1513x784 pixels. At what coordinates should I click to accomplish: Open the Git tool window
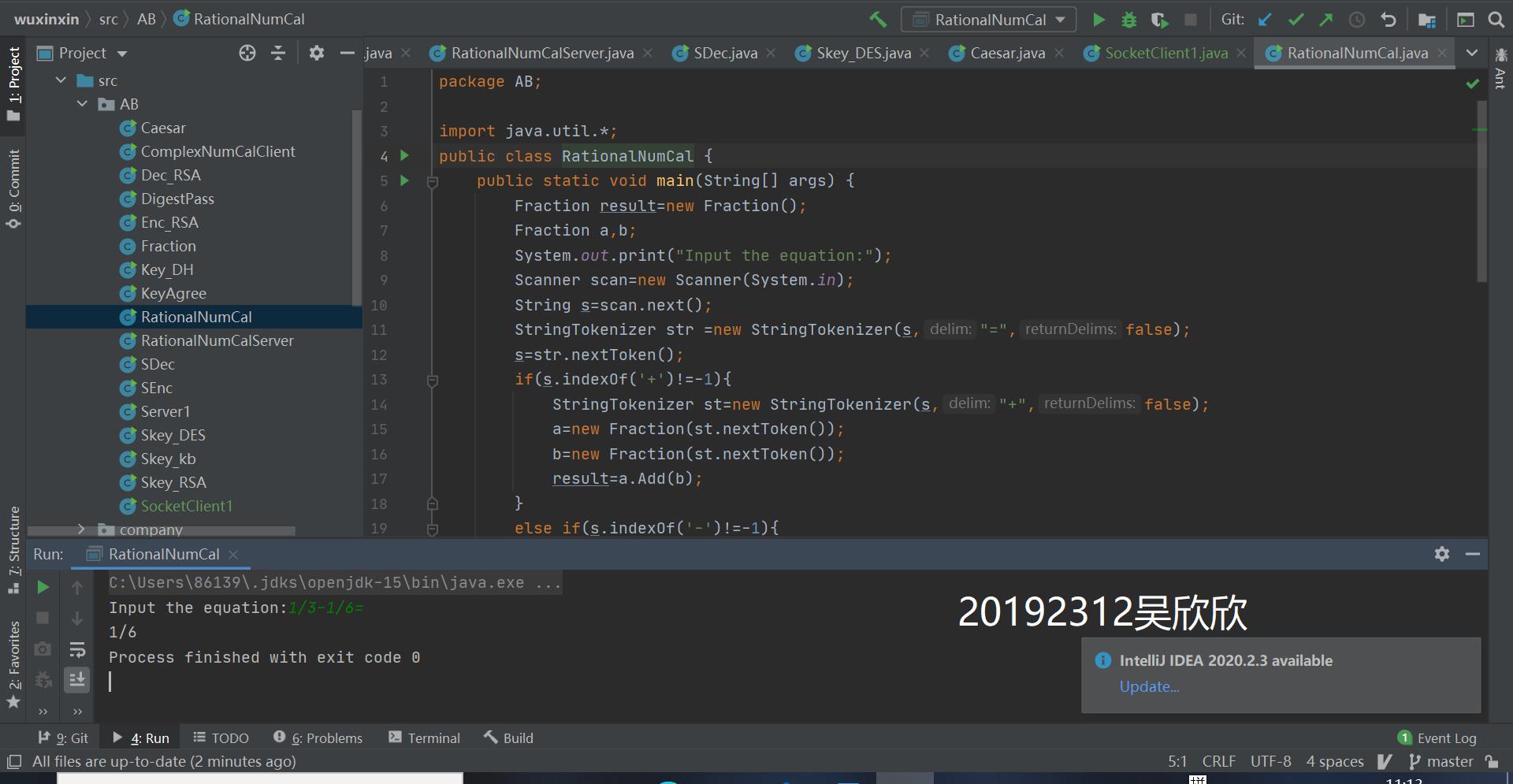[x=63, y=738]
